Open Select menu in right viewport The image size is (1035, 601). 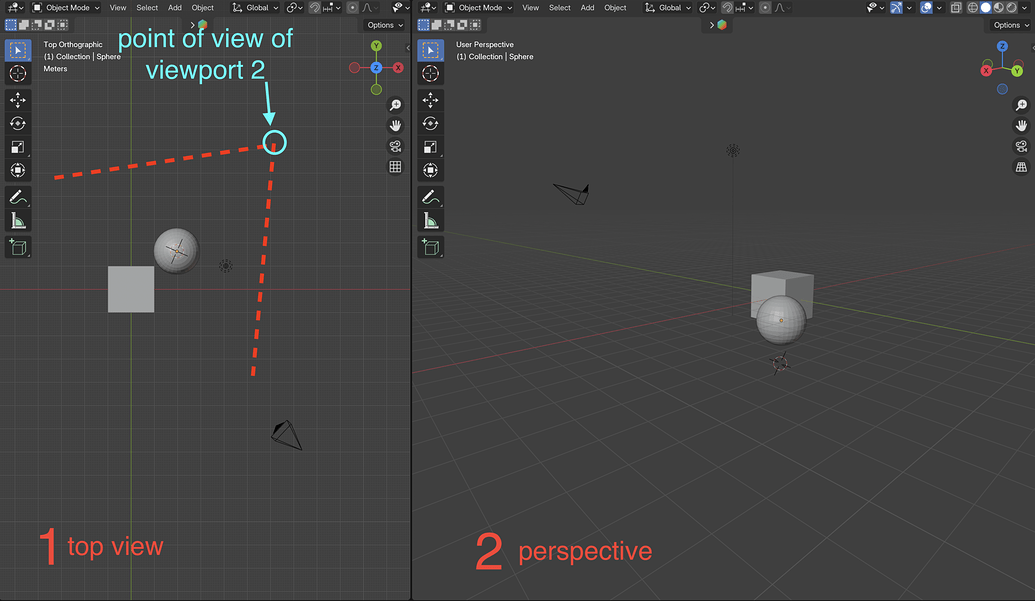coord(559,8)
